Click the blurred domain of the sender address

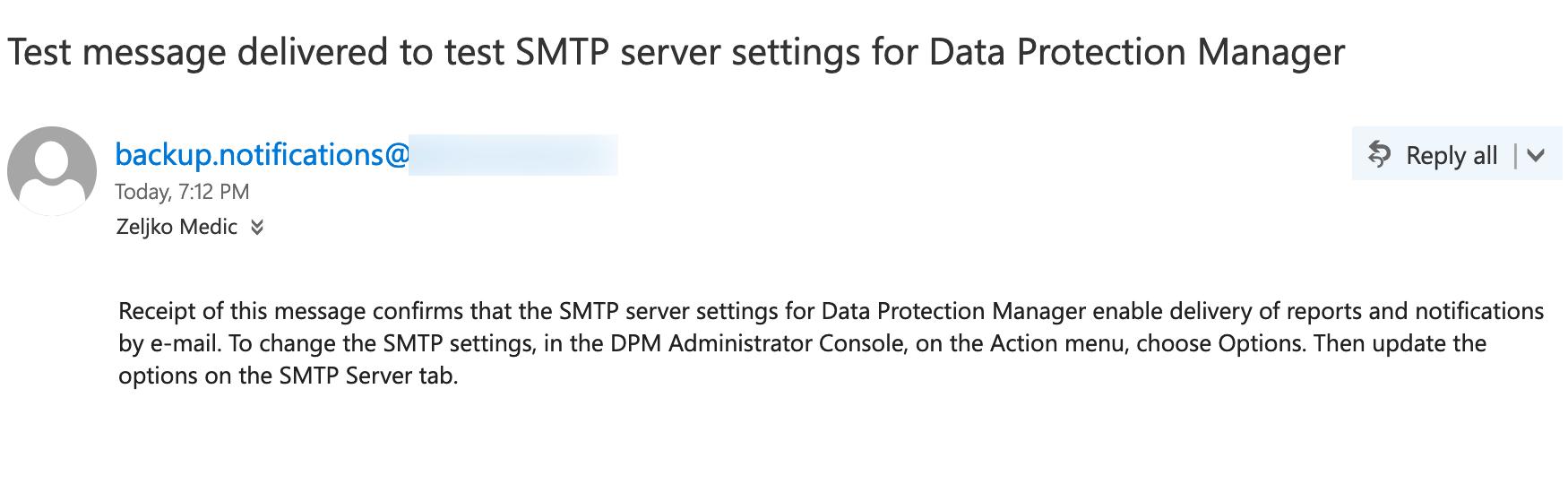513,154
